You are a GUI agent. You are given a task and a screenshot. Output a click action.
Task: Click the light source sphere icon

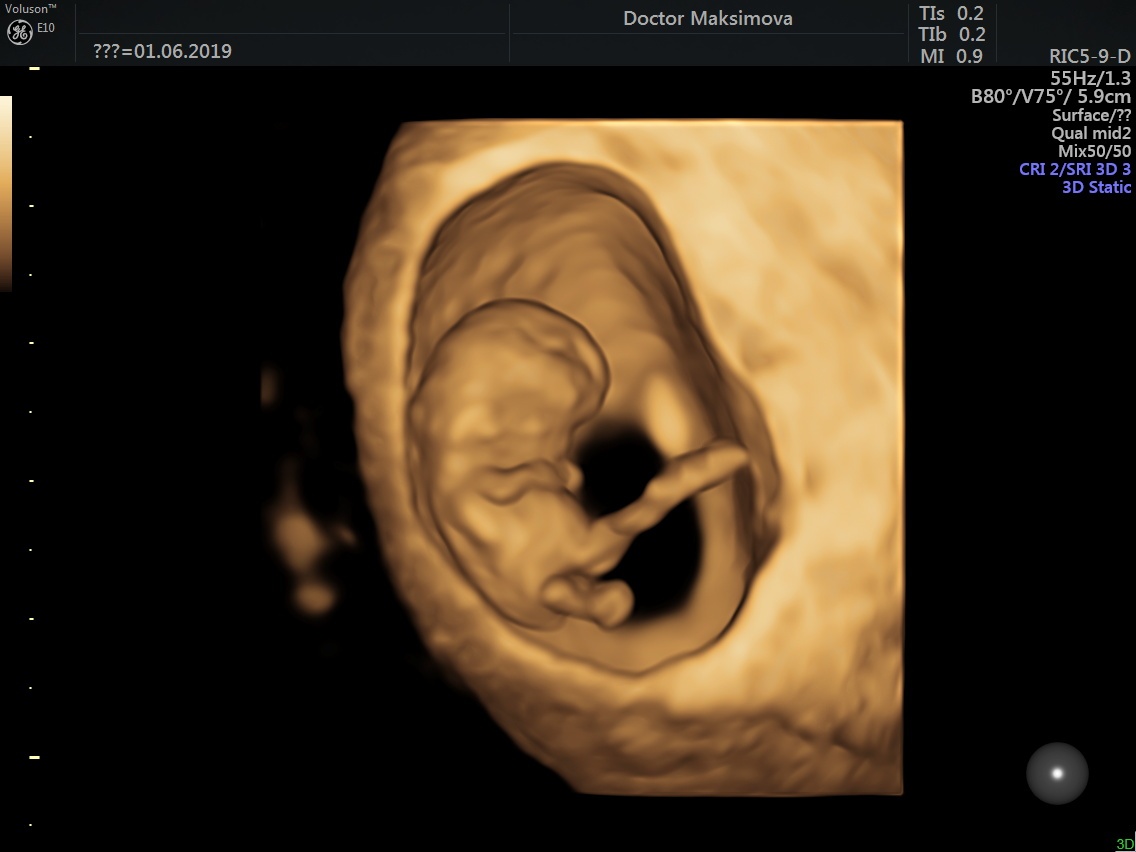pos(1057,773)
